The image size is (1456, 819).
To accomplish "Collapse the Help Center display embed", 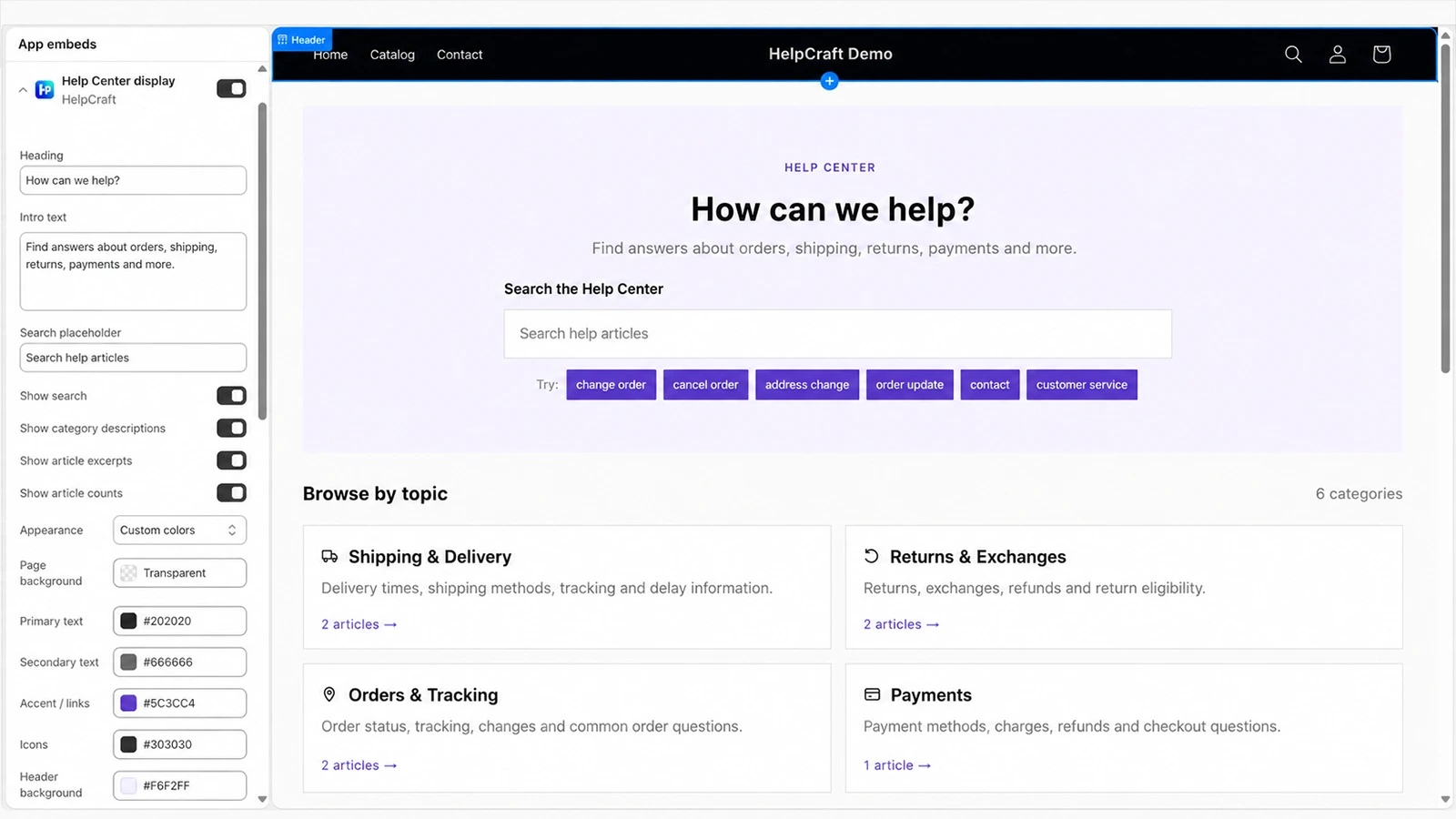I will tap(23, 90).
